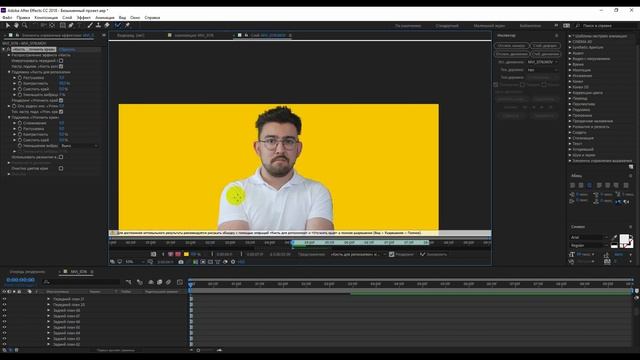This screenshot has height=360, width=640.
Task: Select the Clone Stamp tool
Action: coord(98,25)
